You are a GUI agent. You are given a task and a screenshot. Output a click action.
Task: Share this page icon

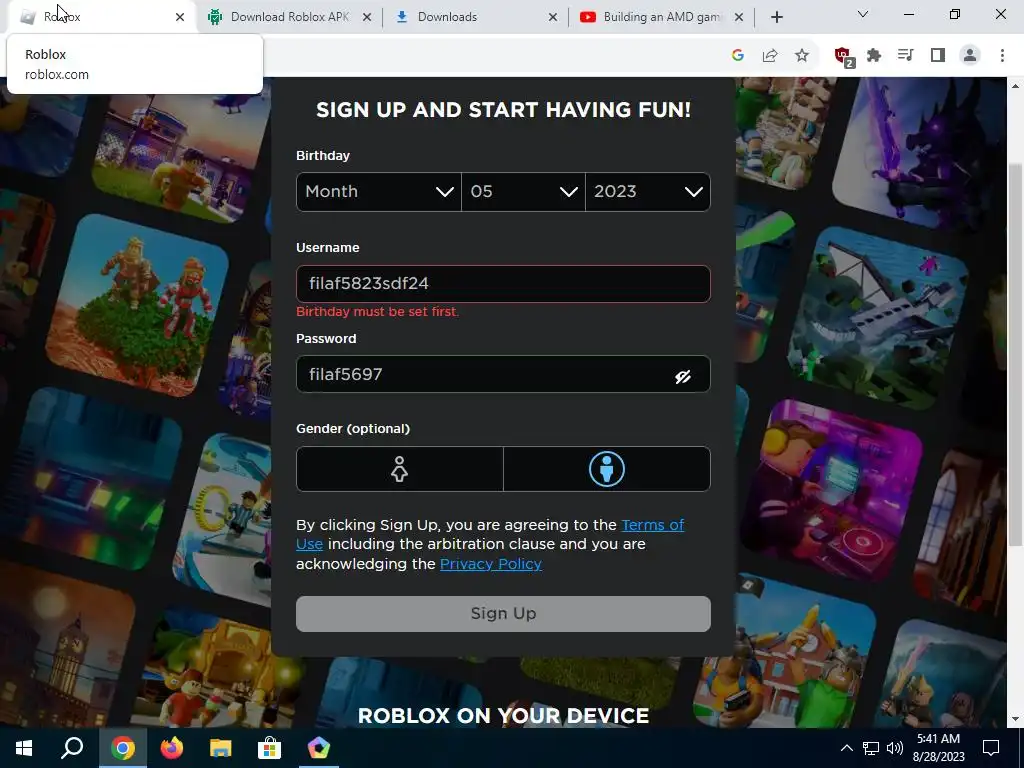(770, 56)
